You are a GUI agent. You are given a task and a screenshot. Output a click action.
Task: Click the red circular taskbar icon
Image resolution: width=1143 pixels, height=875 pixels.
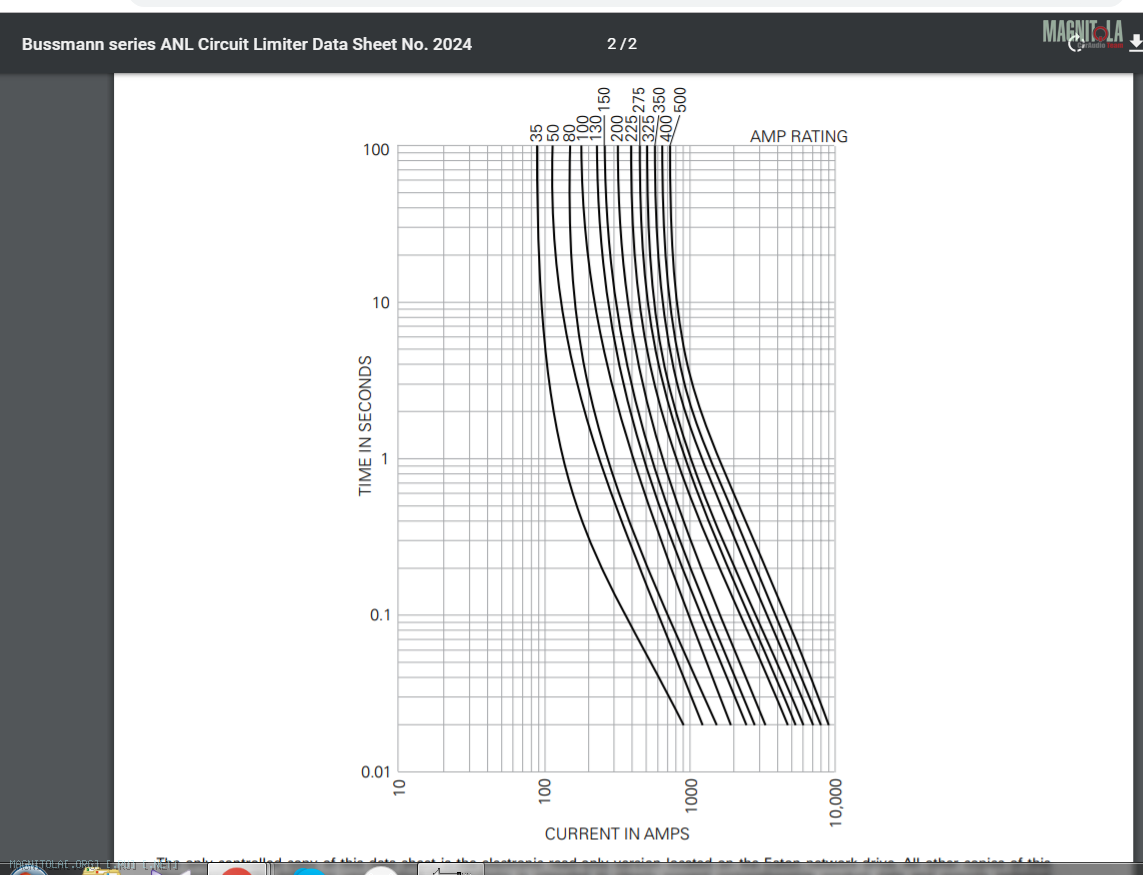236,870
